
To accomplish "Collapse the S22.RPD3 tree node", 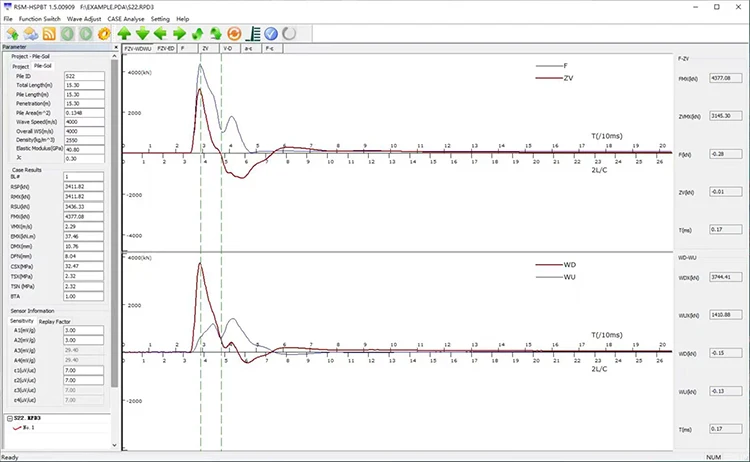I will 8,420.
